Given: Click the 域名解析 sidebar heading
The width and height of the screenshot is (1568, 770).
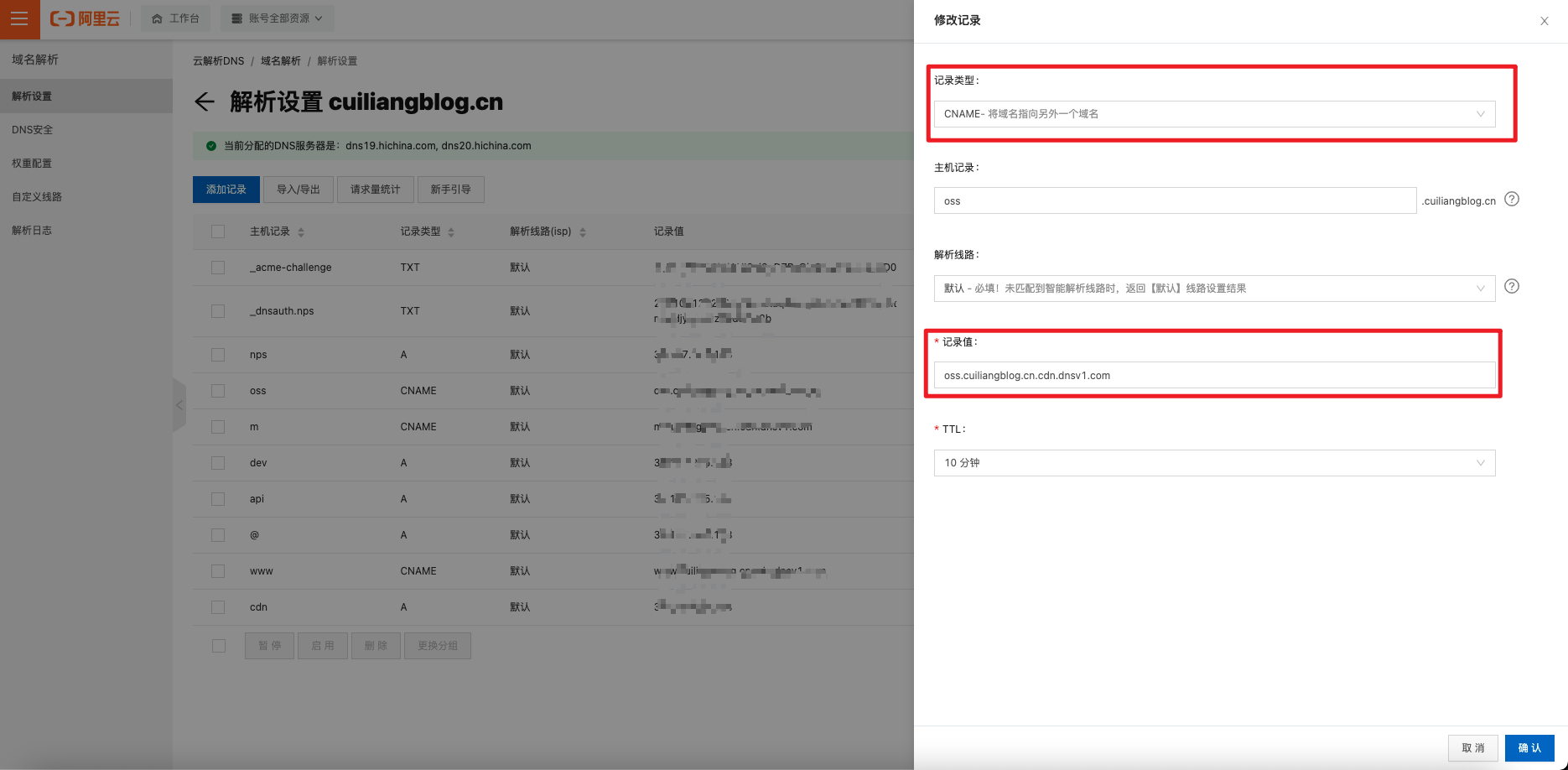Looking at the screenshot, I should click(35, 60).
